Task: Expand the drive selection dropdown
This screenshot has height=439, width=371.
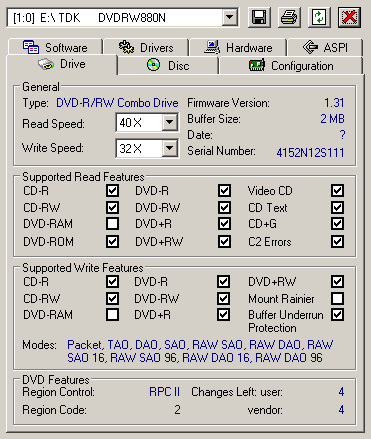Action: tap(230, 17)
